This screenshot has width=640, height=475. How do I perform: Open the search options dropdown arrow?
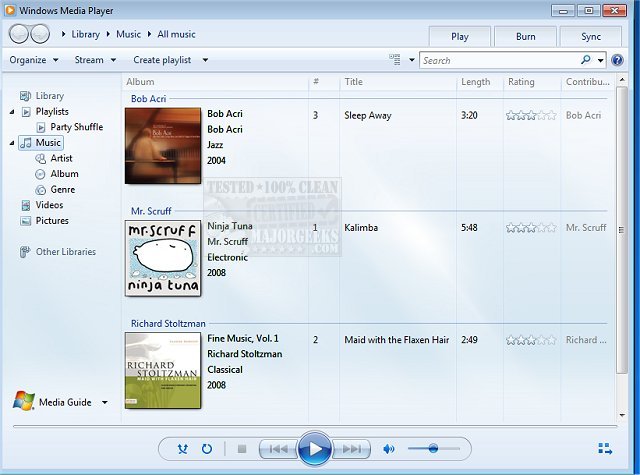600,60
